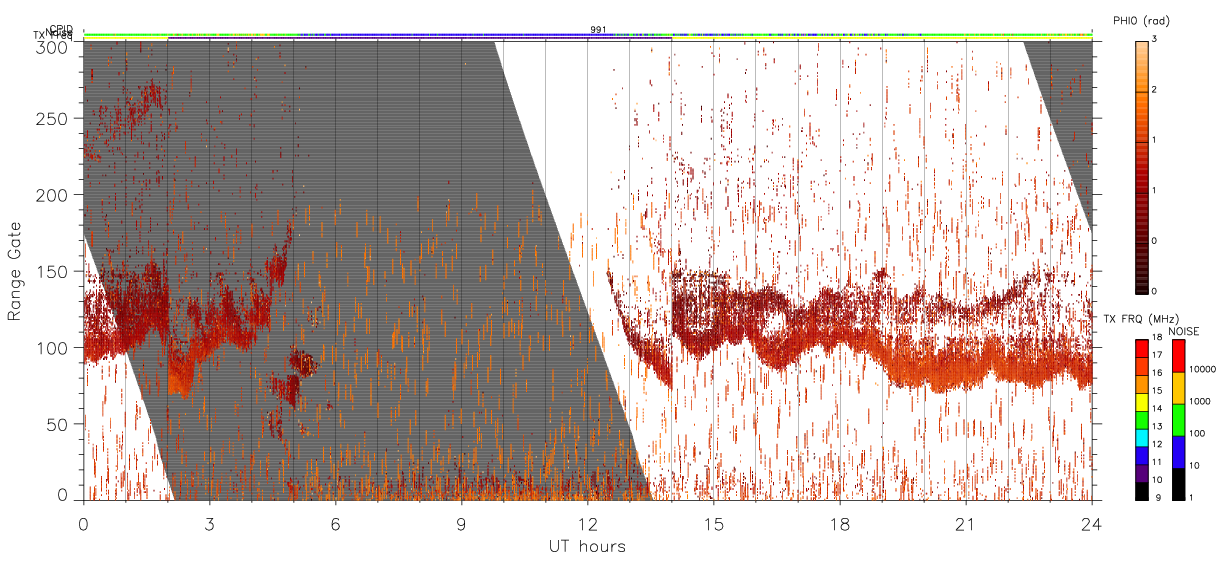Click Range Gate axis tick label '50'

(x=57, y=424)
